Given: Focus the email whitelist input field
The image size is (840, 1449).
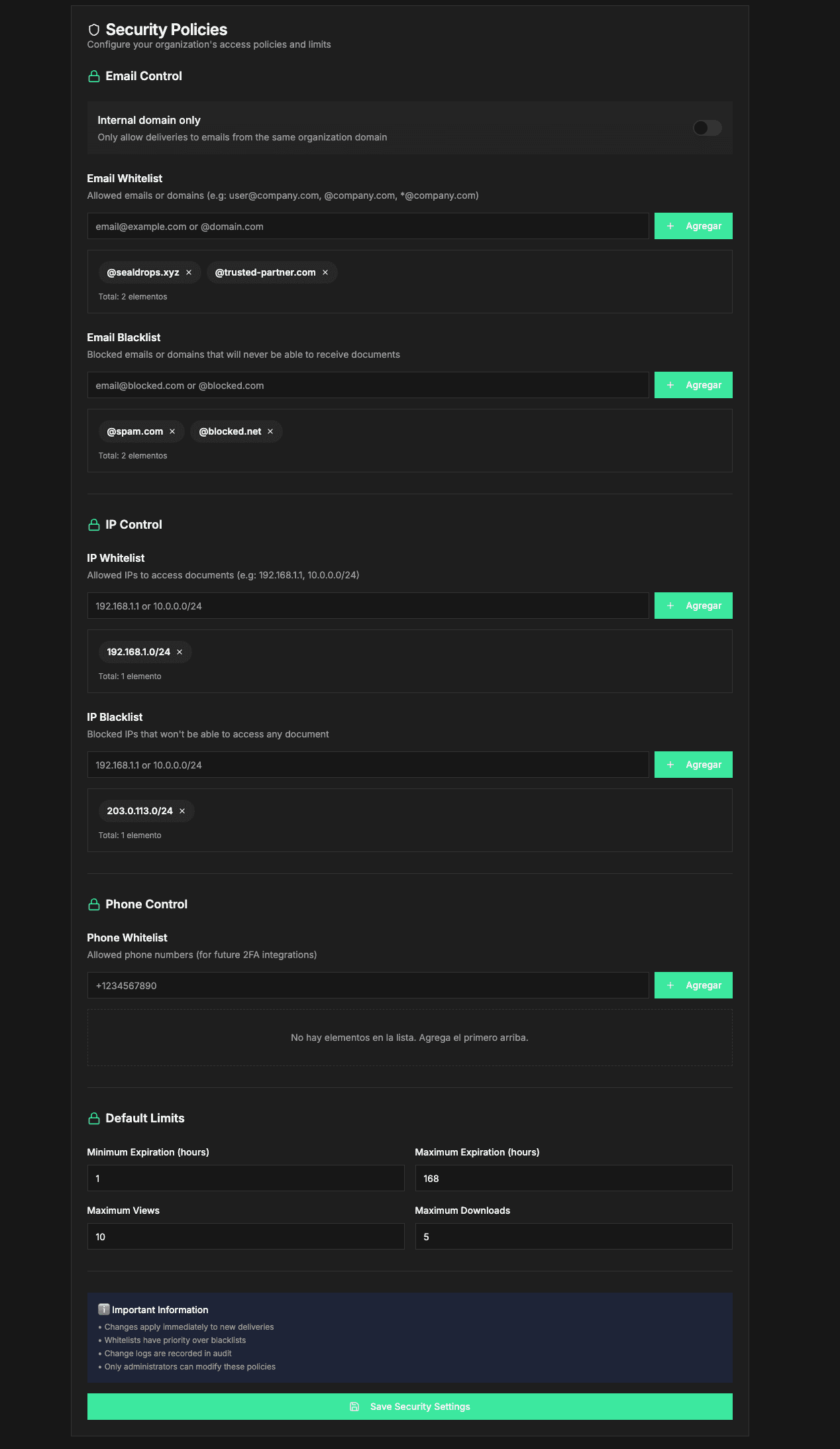Looking at the screenshot, I should pos(368,227).
